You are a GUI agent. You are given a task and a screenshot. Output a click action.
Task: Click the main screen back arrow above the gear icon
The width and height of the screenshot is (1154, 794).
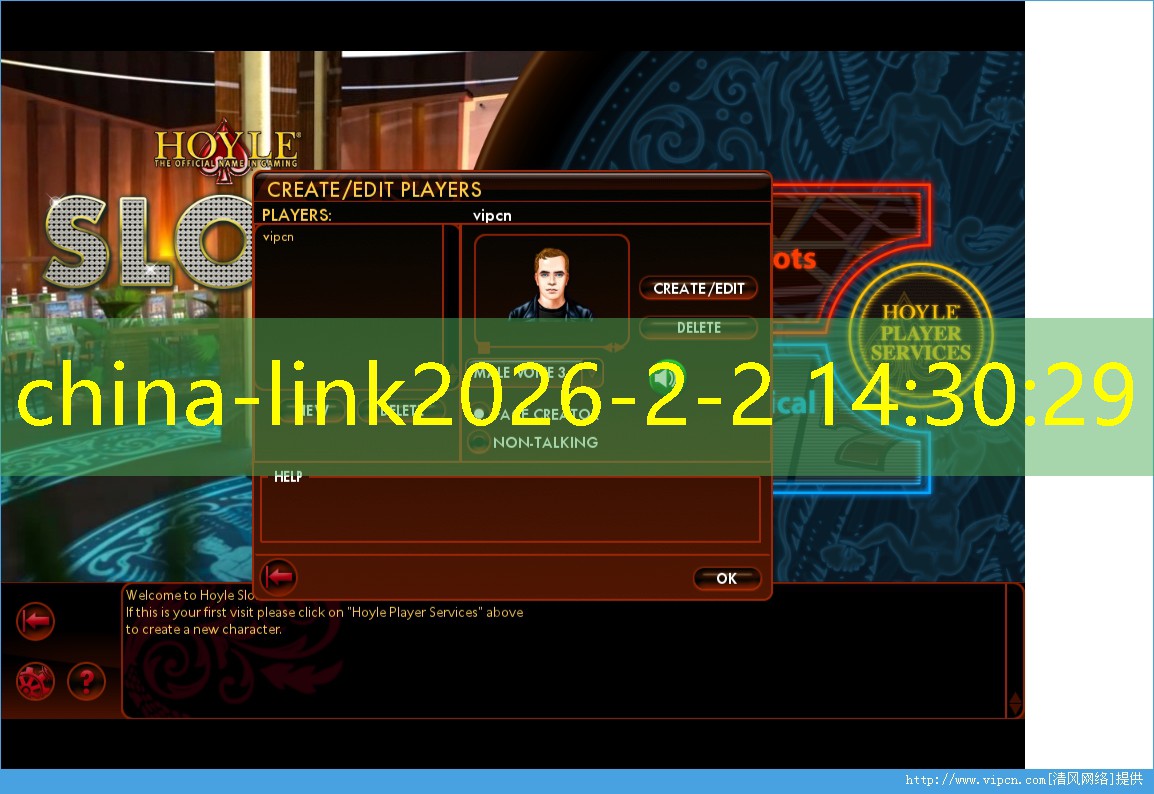(x=35, y=621)
